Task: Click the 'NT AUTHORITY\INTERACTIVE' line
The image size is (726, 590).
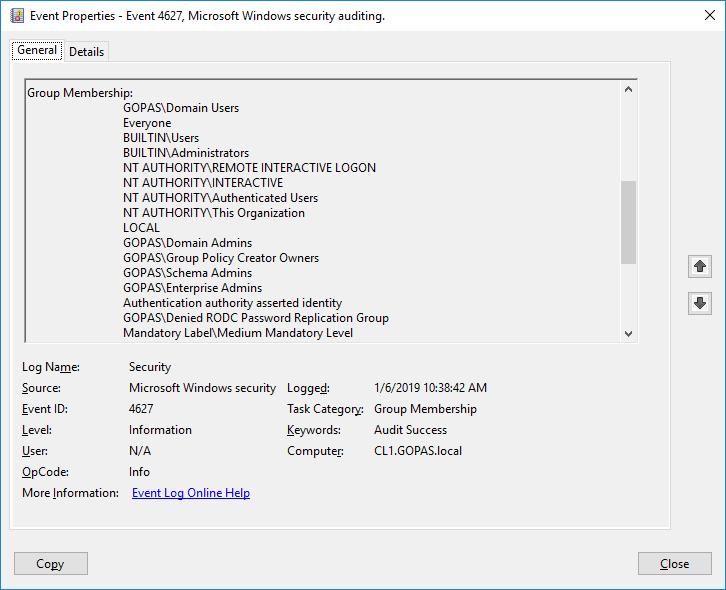Action: (x=203, y=183)
